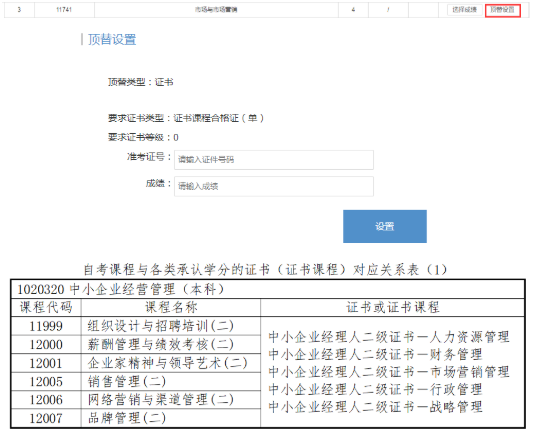Screen dimensions: 538x433
Task: Select course code 12007 cell
Action: [x=46, y=418]
